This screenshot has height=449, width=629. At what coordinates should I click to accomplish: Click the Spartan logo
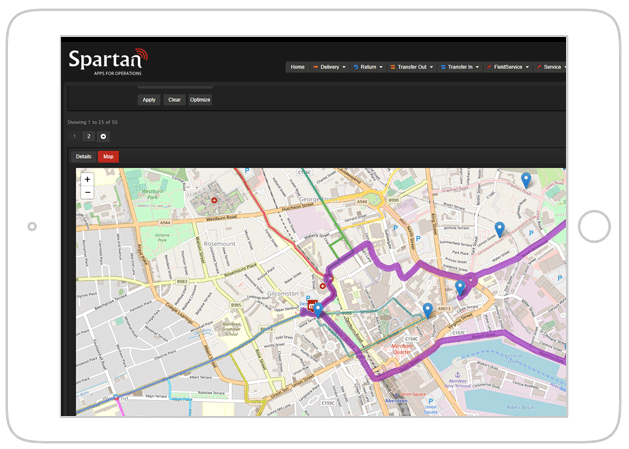[x=108, y=61]
